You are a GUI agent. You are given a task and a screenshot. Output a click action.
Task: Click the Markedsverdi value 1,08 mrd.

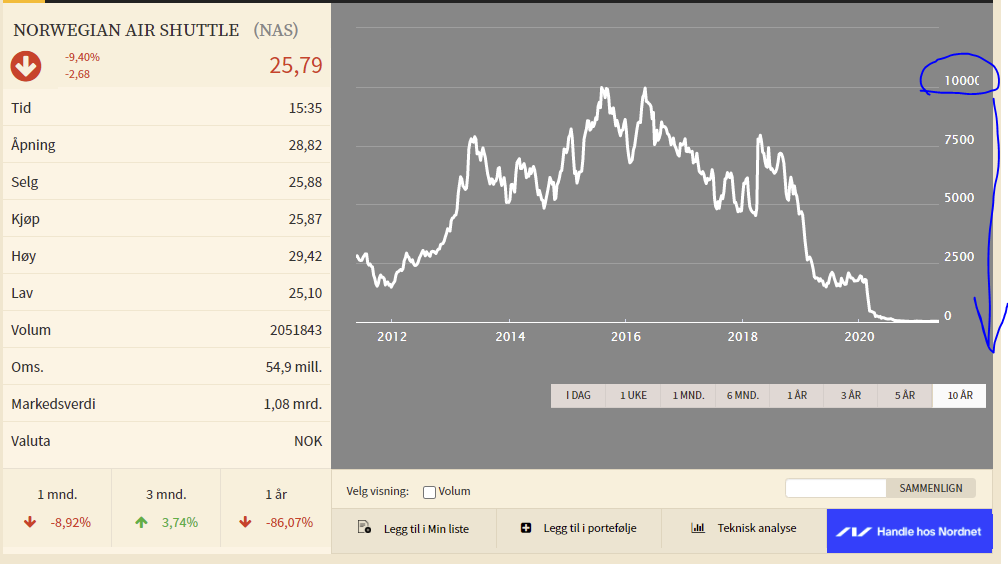tap(292, 405)
